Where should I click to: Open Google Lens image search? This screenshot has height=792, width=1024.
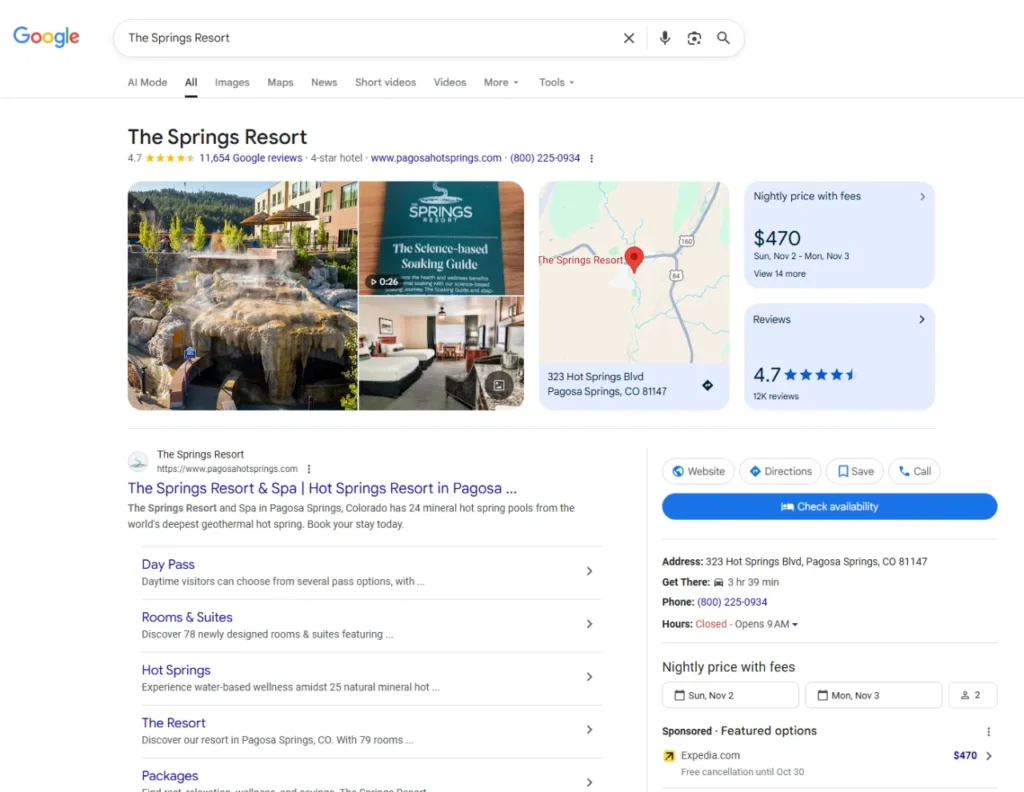[x=694, y=38]
